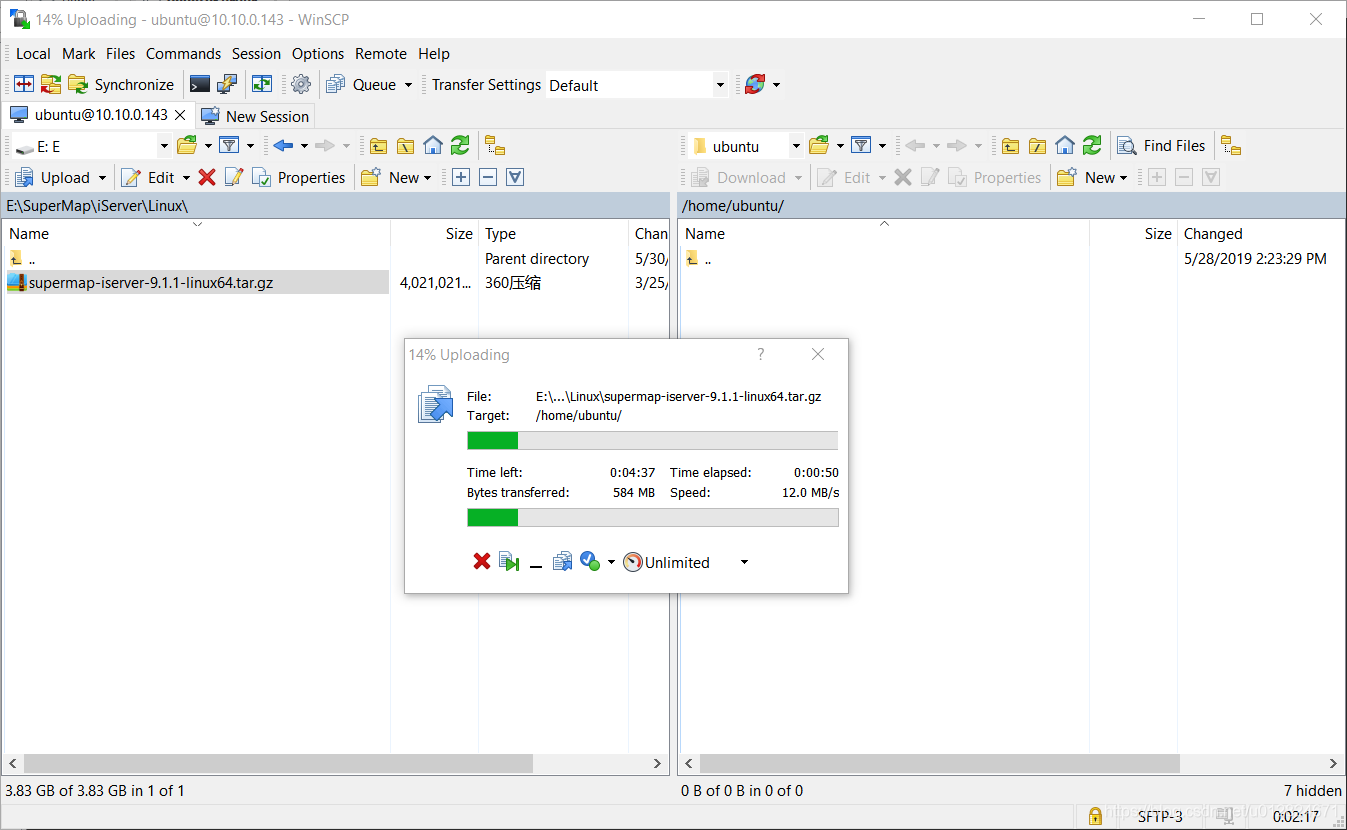Refresh the local panel
The height and width of the screenshot is (830, 1347).
(460, 146)
